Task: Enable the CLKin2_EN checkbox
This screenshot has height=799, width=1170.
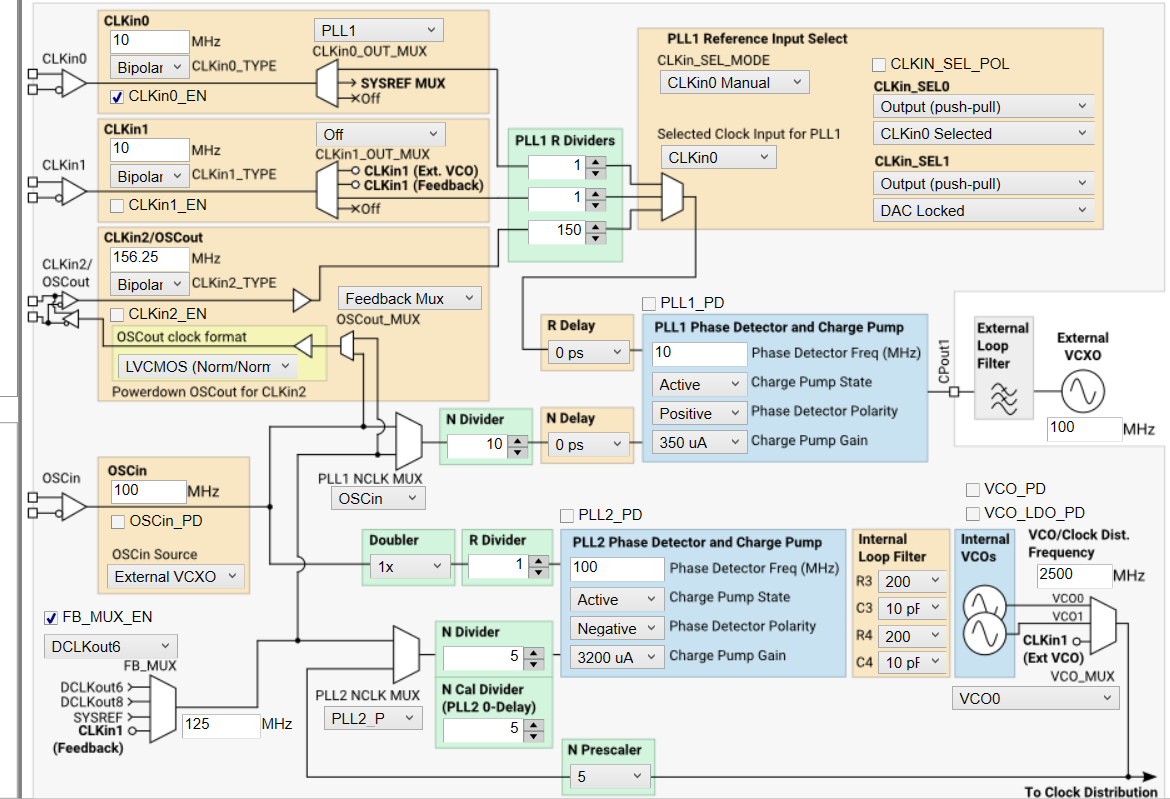Action: tap(117, 314)
